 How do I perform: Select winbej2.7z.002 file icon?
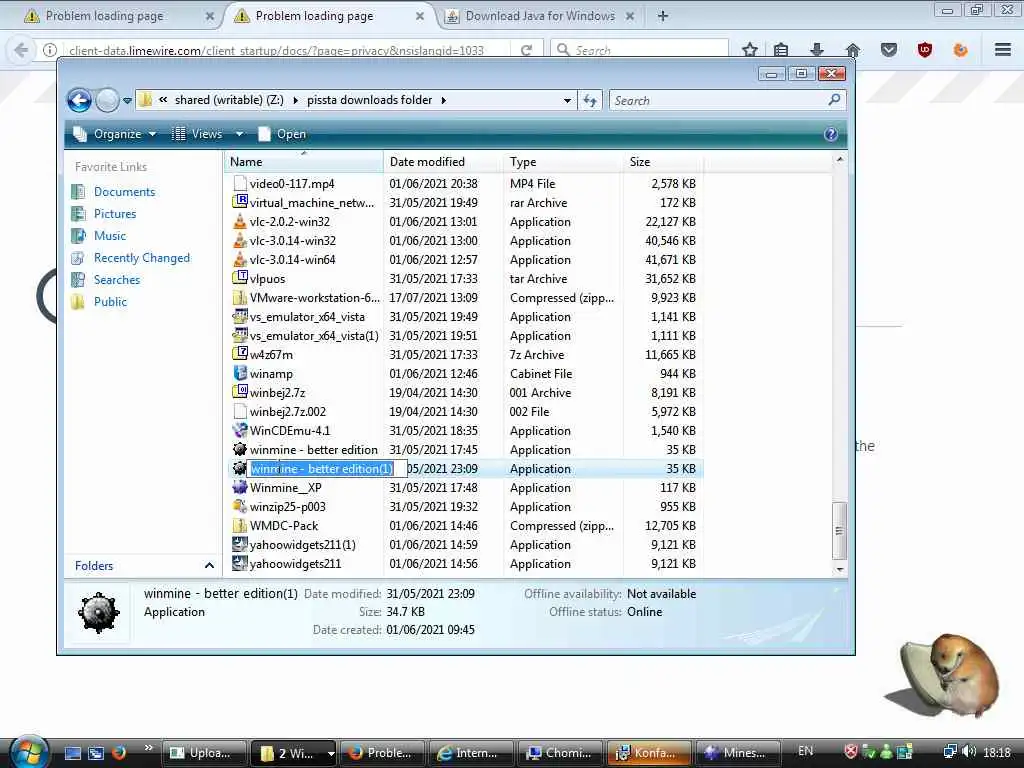240,411
